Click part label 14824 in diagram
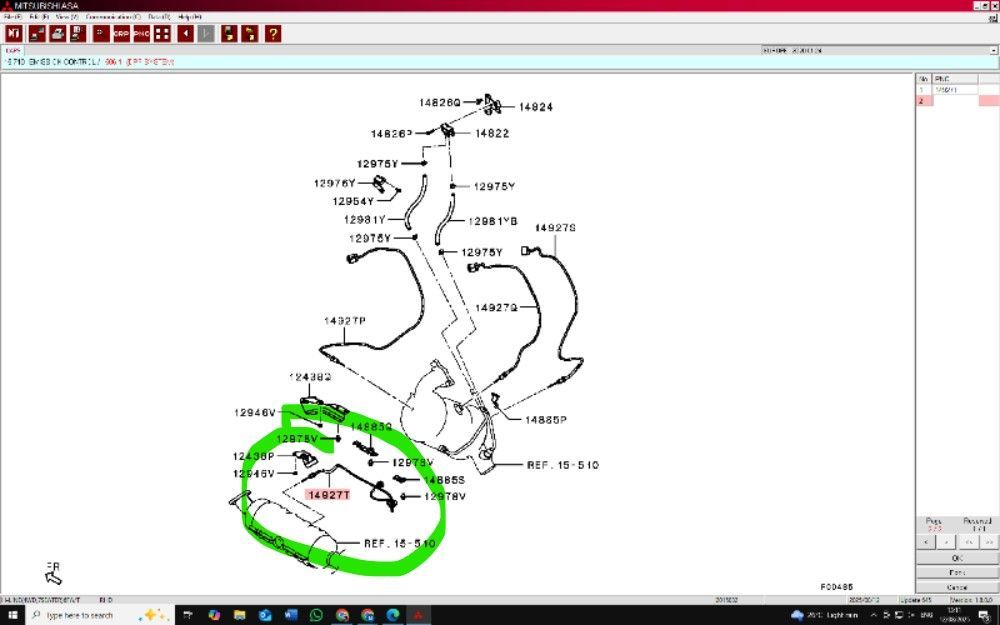1000x625 pixels. (x=536, y=107)
